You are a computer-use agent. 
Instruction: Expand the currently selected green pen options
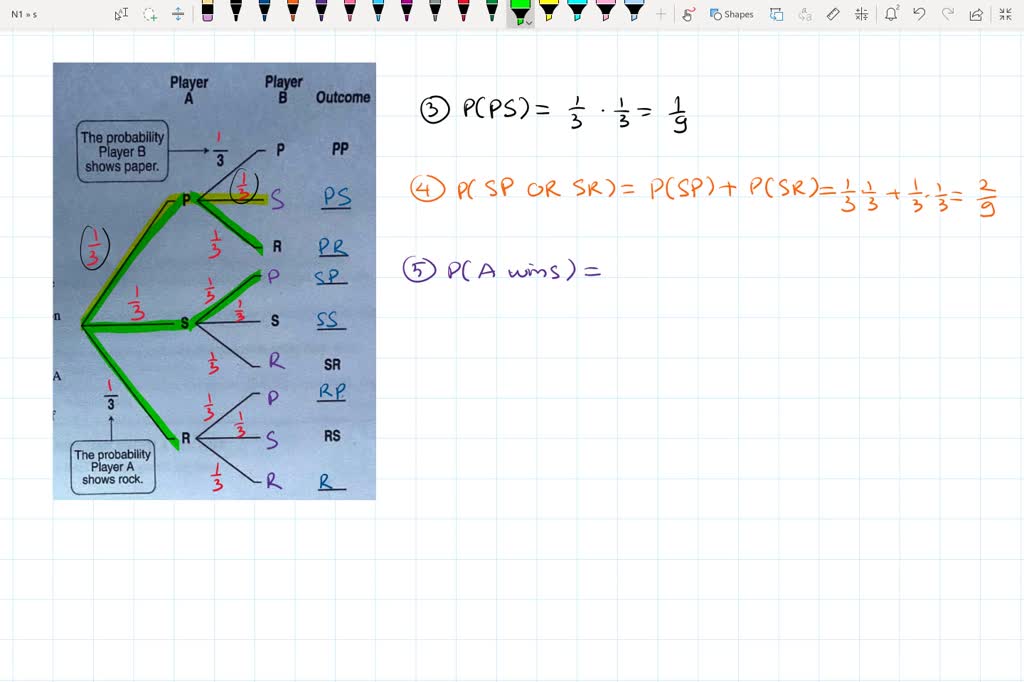(x=527, y=23)
